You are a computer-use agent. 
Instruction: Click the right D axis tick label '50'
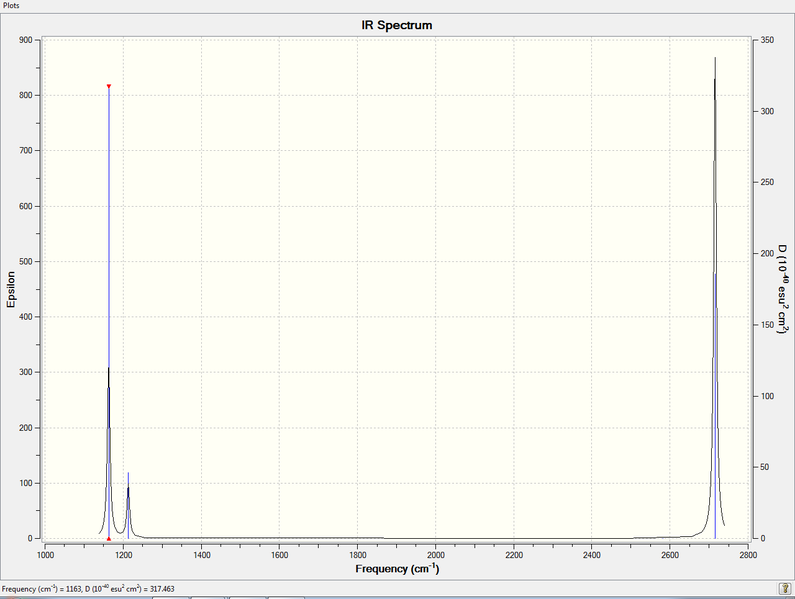pos(765,467)
